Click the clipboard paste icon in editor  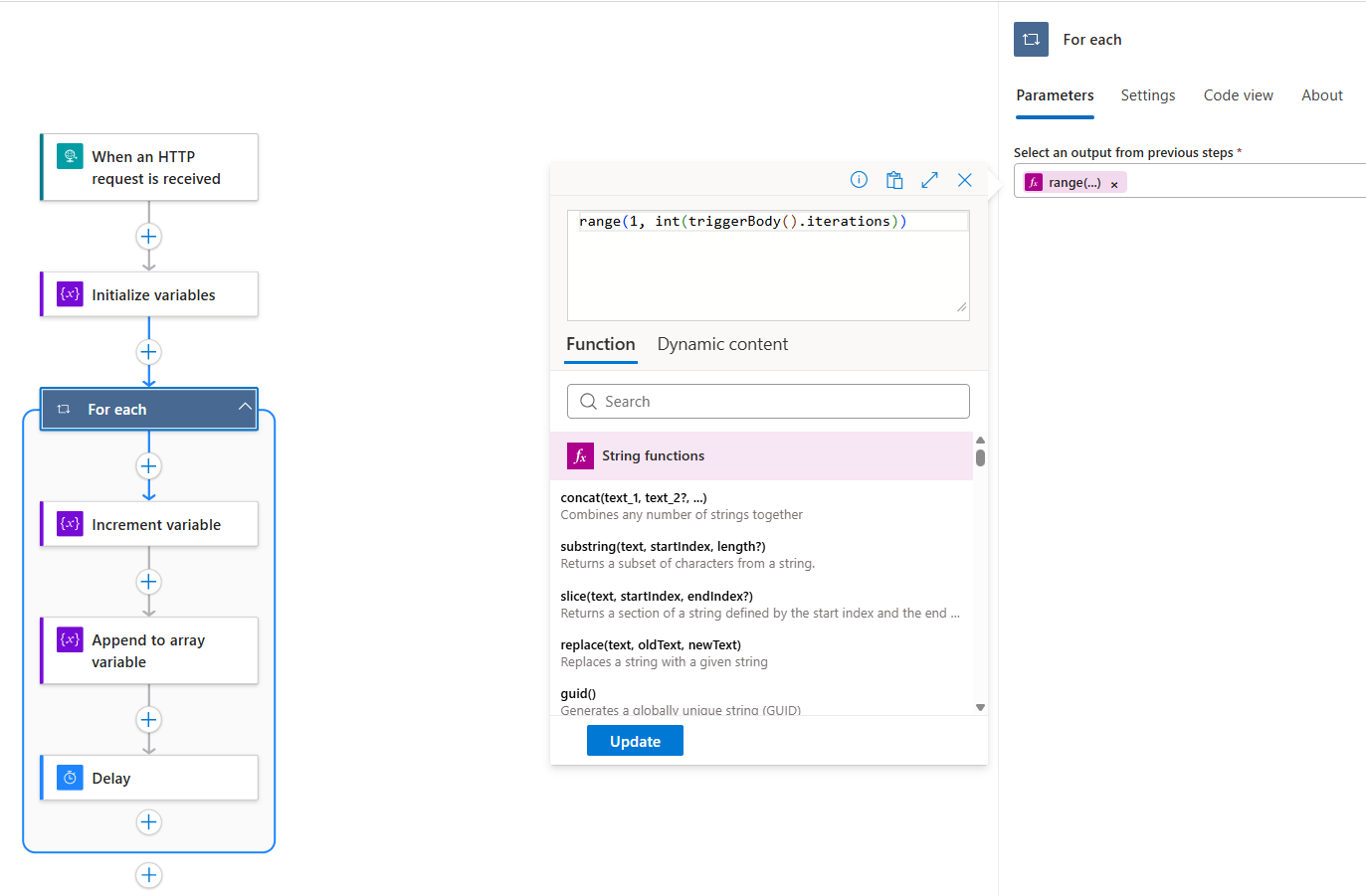894,180
